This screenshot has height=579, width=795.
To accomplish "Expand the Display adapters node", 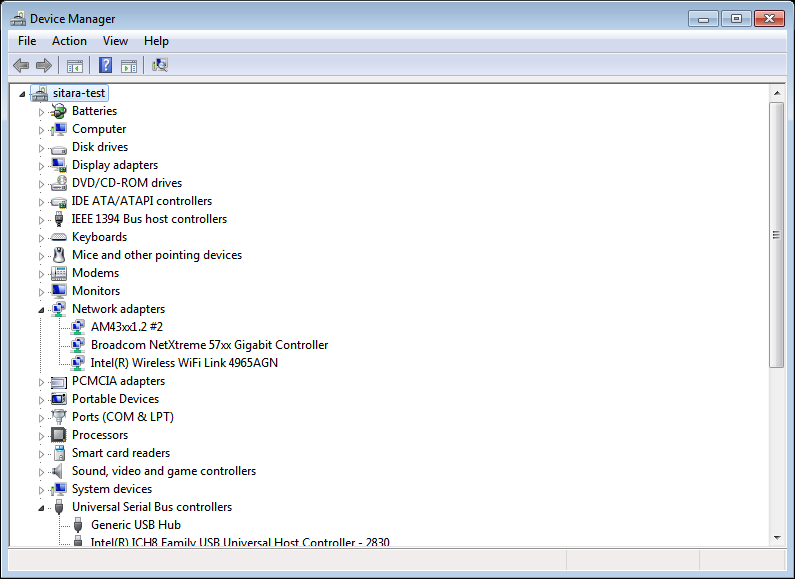I will [42, 166].
